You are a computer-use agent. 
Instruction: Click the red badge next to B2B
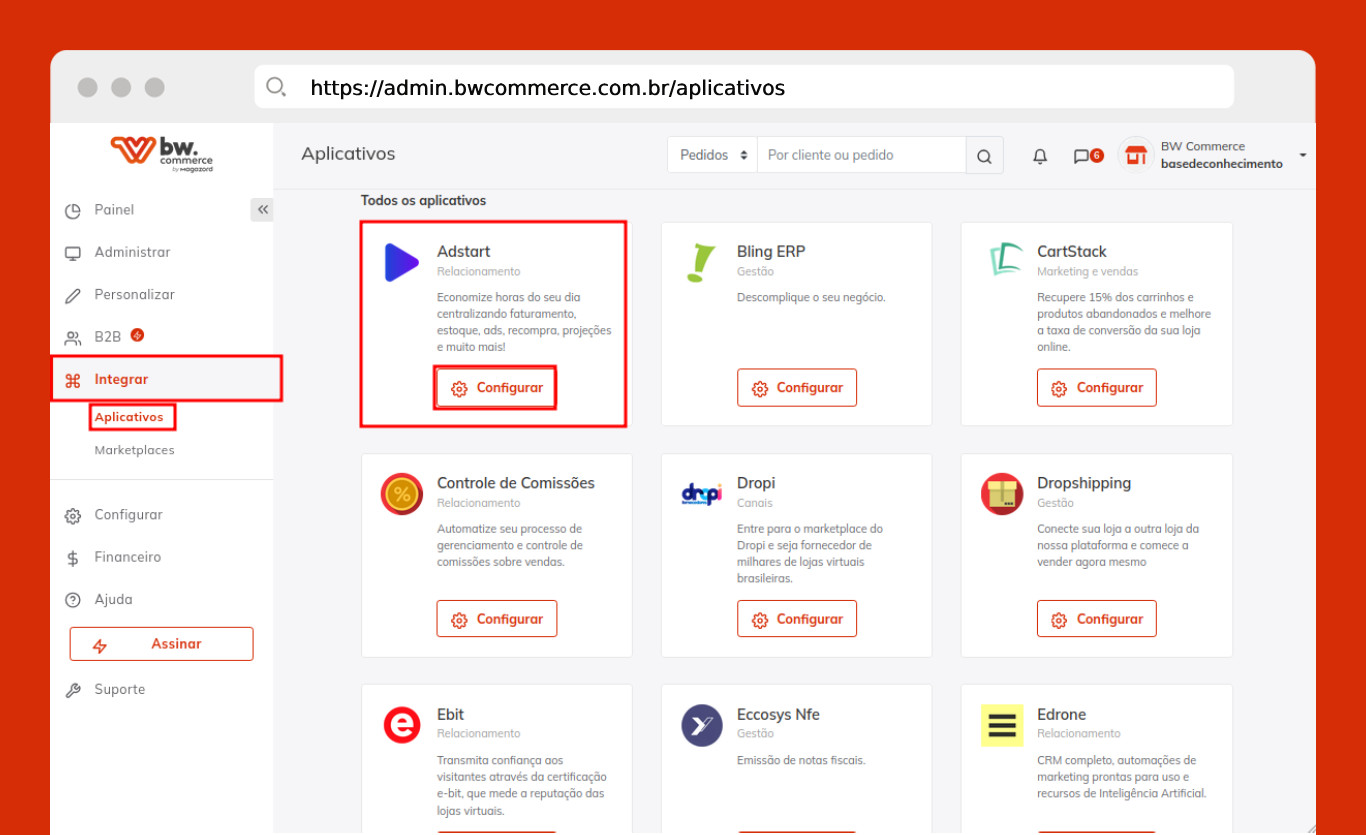137,335
